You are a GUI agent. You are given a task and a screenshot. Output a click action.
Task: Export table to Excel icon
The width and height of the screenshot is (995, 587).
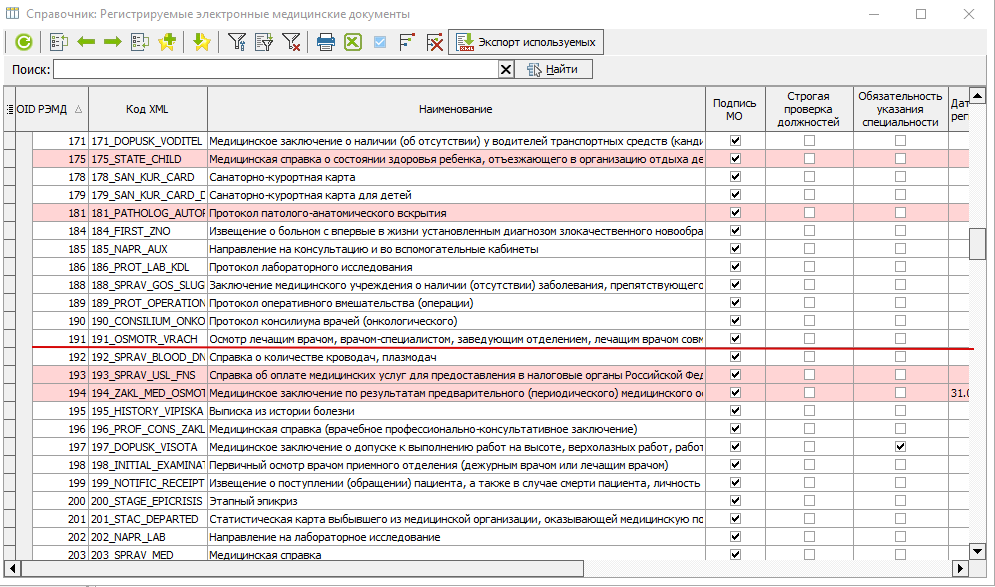(353, 43)
